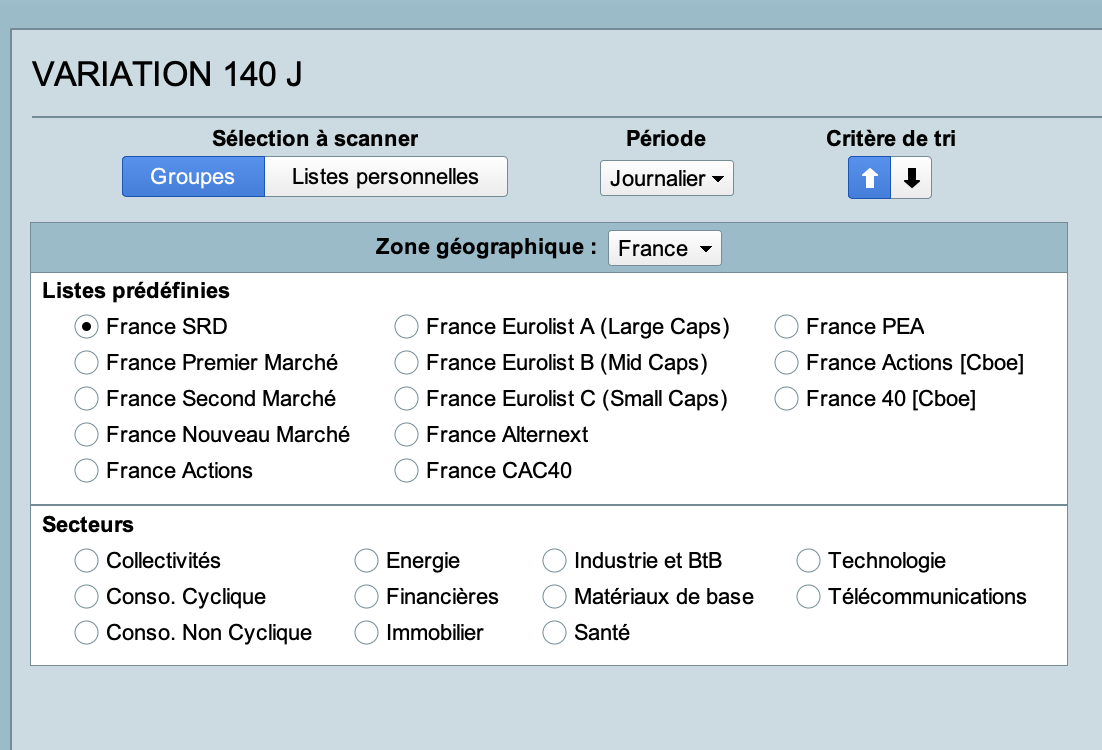
Task: Select France 40 [Cboe] radio button
Action: (787, 399)
